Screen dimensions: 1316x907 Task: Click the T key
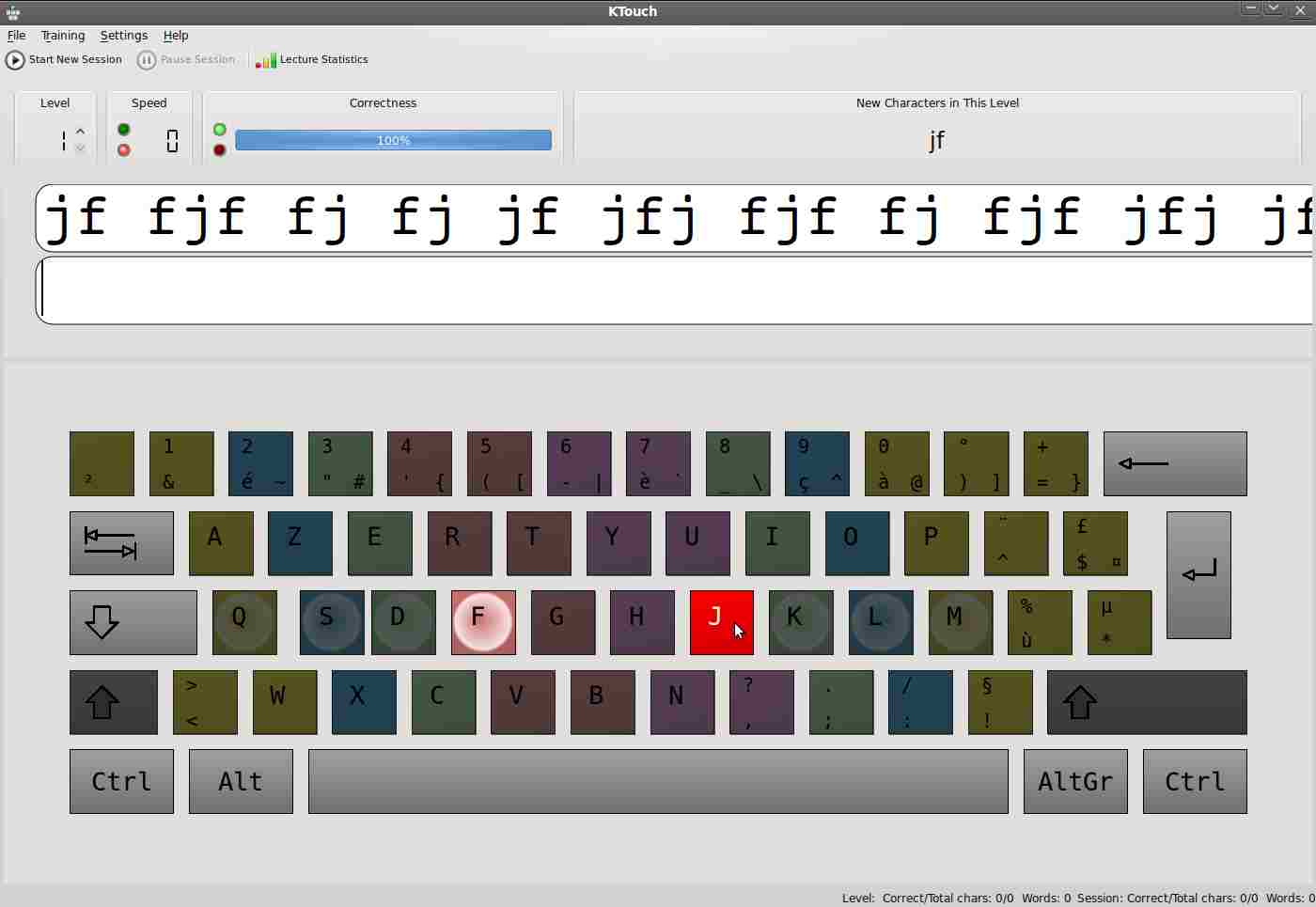pyautogui.click(x=539, y=543)
